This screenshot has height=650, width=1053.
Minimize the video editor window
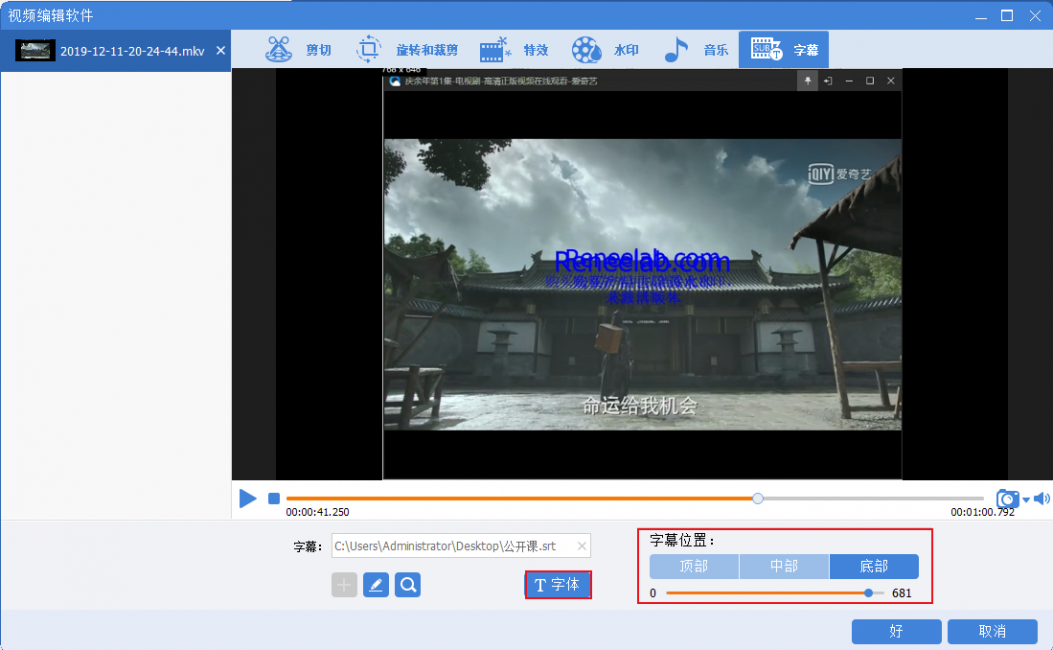pyautogui.click(x=981, y=16)
